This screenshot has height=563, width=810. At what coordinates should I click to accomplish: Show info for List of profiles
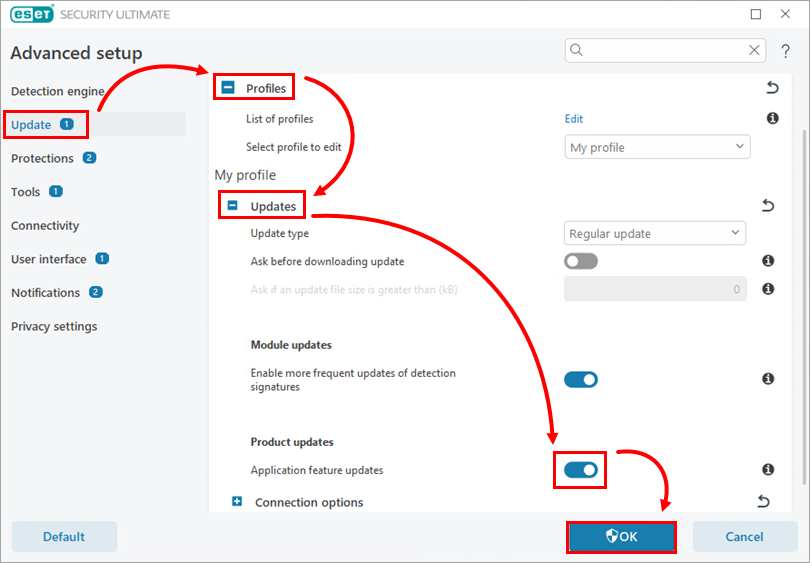pos(772,119)
